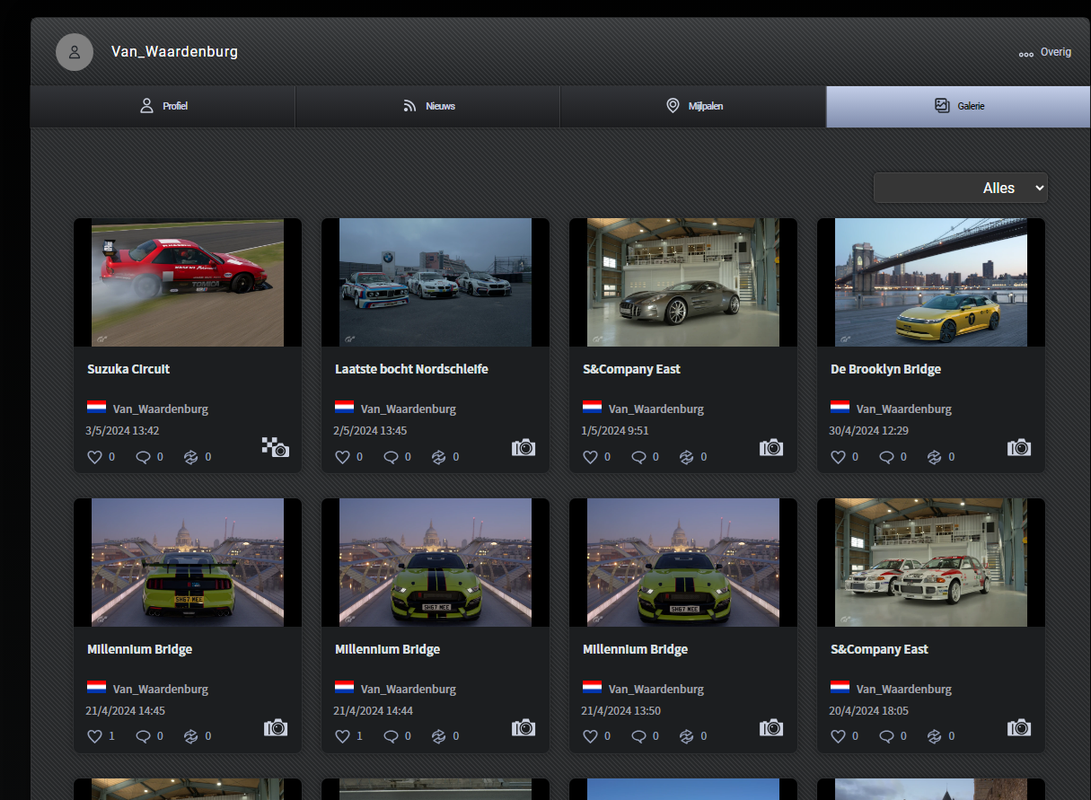Click the De Brooklyn Bridge title link
1091x800 pixels.
click(x=886, y=369)
